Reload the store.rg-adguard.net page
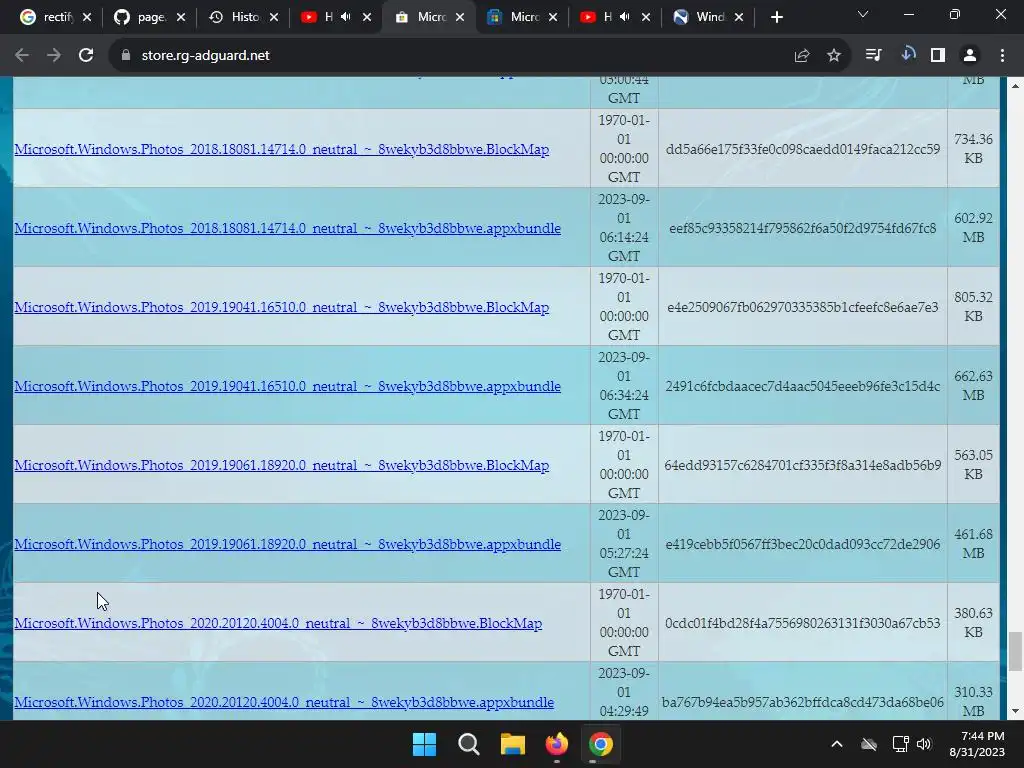Viewport: 1024px width, 768px height. click(x=86, y=56)
